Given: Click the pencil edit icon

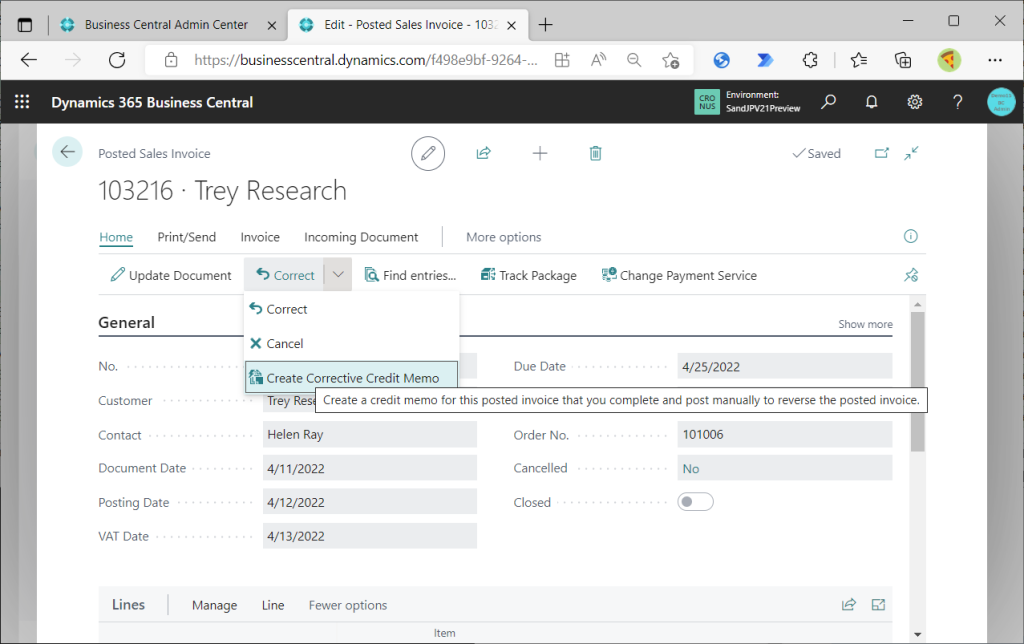Looking at the screenshot, I should (428, 153).
